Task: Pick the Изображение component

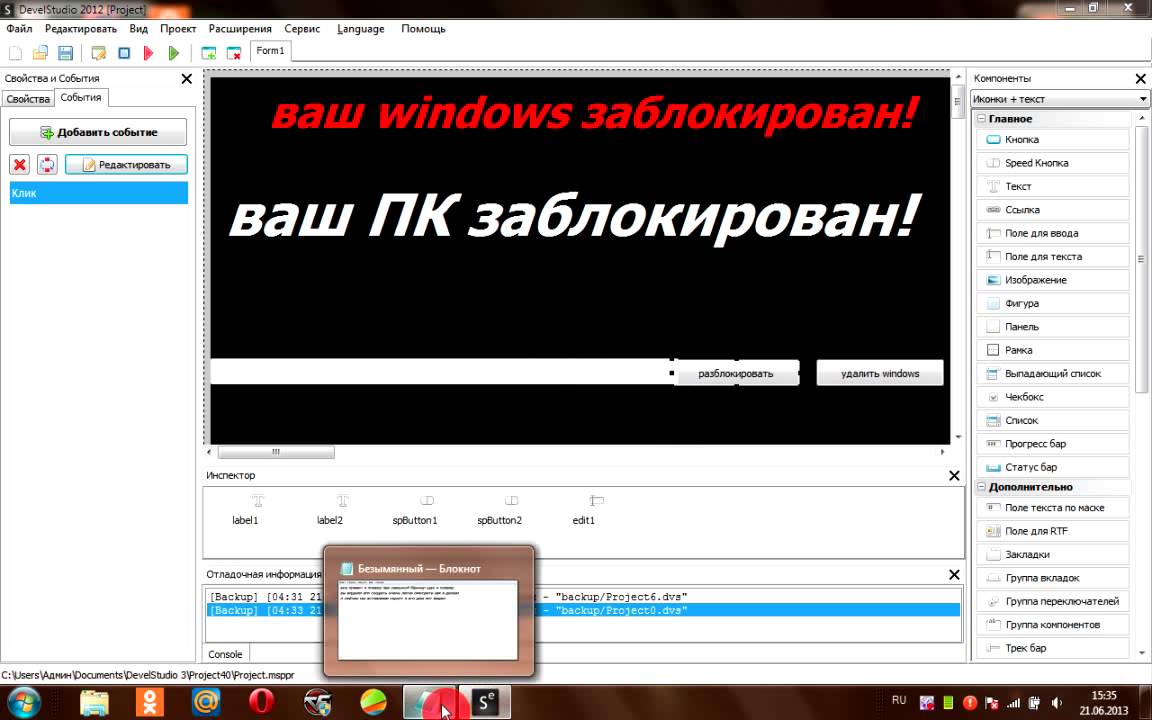Action: tap(1053, 280)
